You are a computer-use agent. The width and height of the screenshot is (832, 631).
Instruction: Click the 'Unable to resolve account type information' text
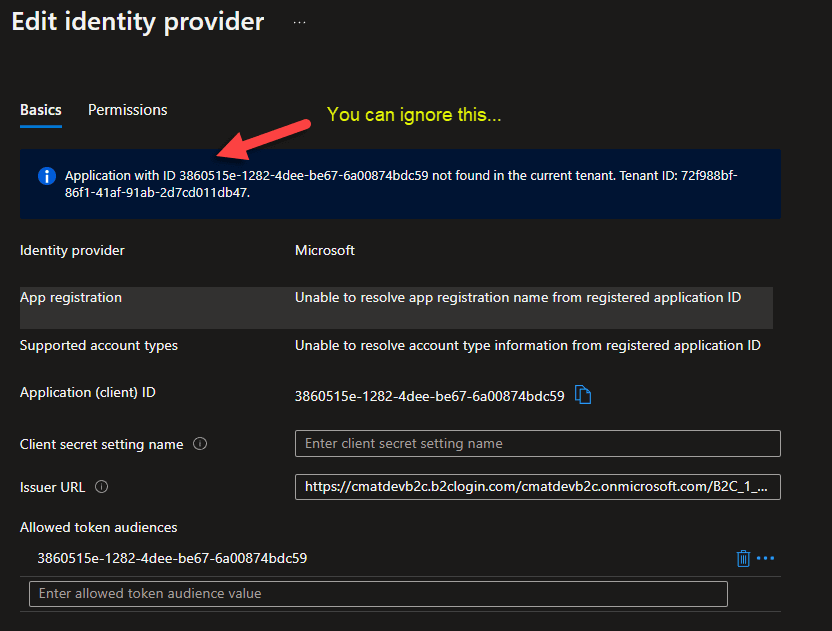527,345
